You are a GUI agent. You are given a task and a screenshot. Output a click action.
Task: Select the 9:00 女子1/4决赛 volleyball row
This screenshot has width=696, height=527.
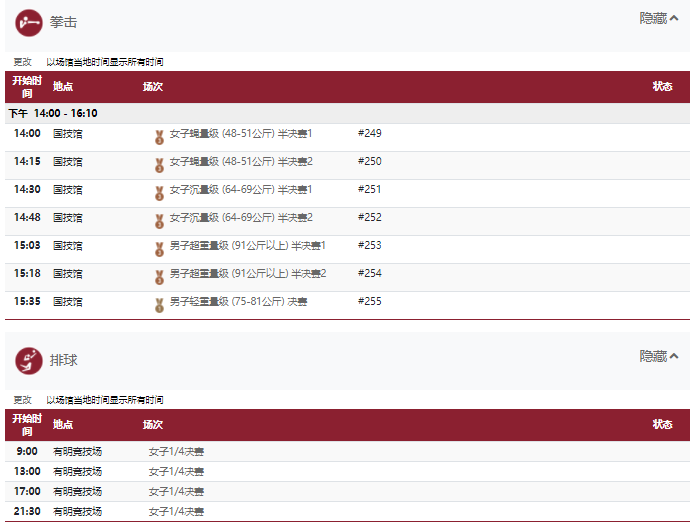pos(347,451)
